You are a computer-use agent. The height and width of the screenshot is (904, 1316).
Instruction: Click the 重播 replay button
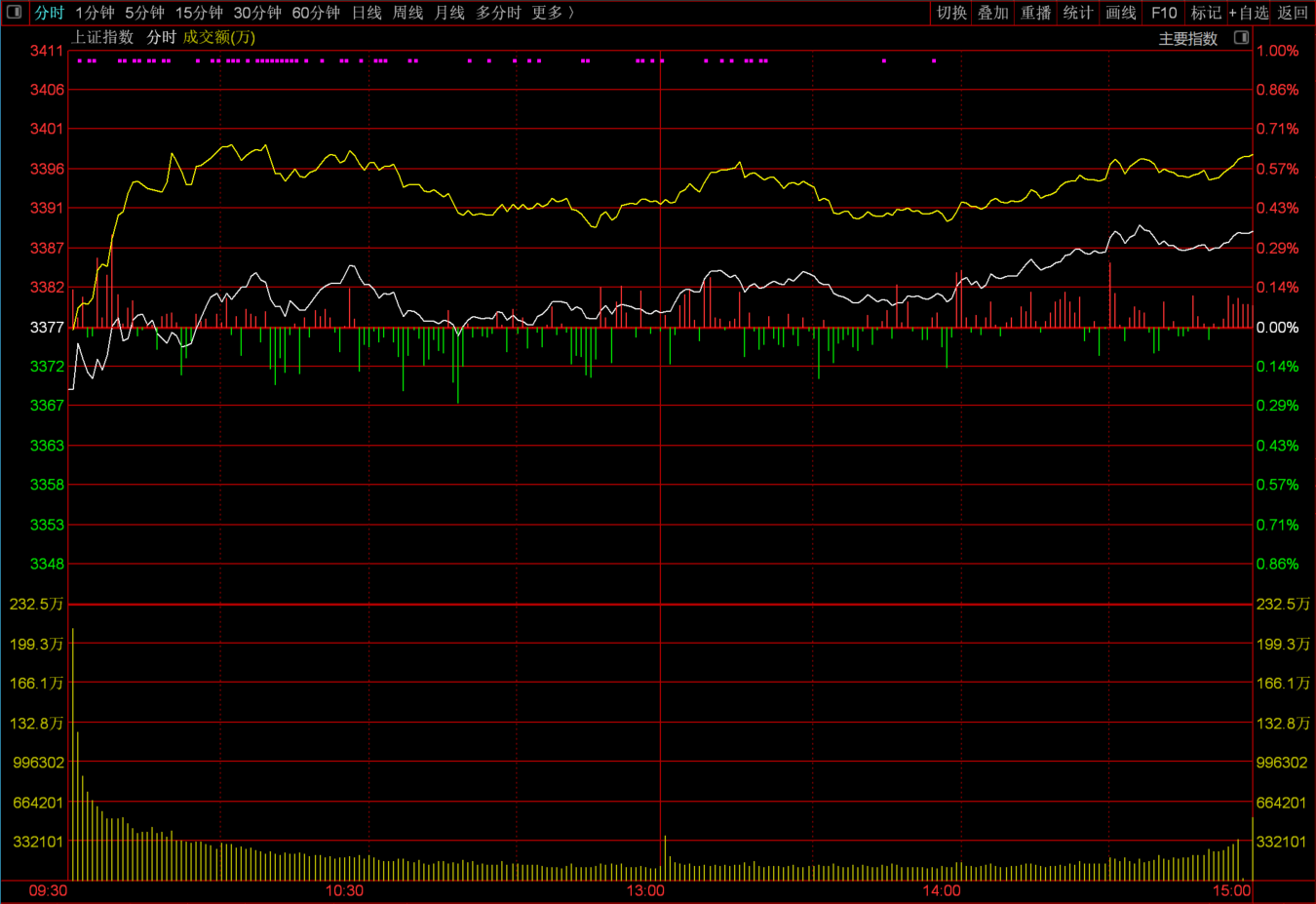point(1035,13)
